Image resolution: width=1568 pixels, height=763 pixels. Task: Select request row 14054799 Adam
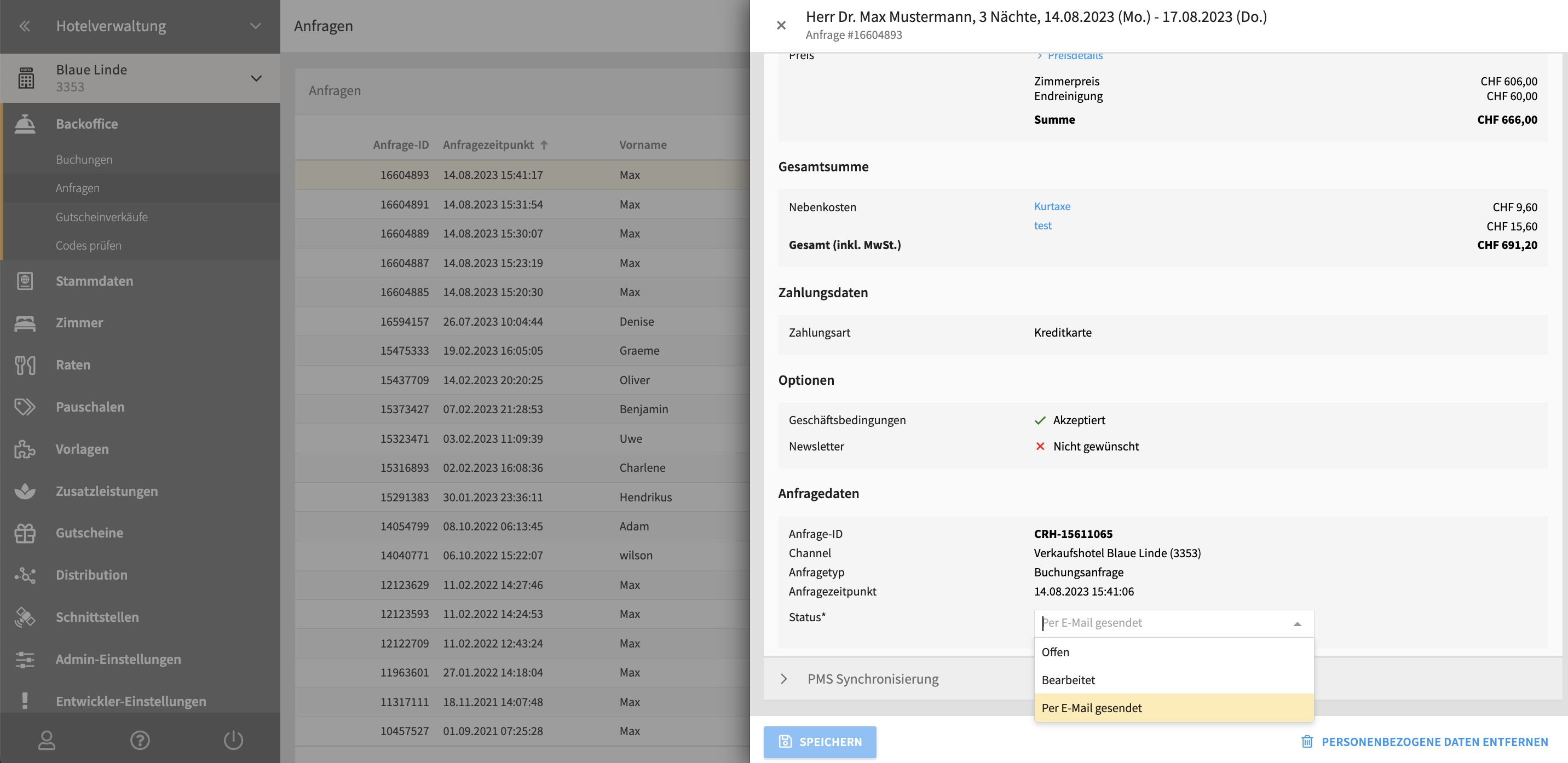[522, 527]
